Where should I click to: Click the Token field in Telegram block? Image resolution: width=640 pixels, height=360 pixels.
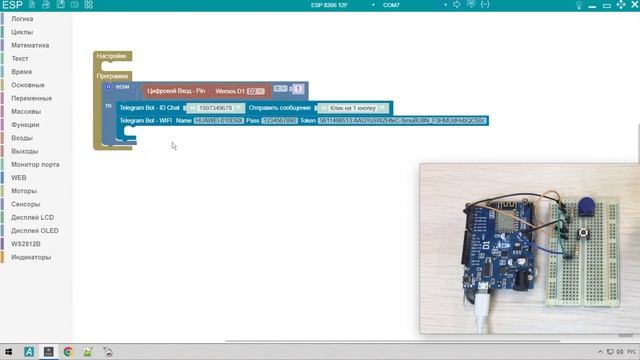click(x=402, y=121)
